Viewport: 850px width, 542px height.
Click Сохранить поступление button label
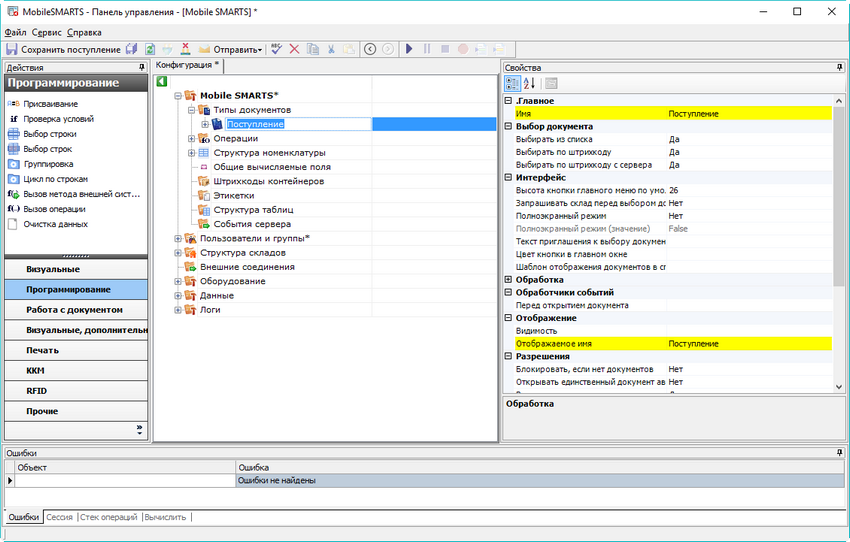(71, 49)
